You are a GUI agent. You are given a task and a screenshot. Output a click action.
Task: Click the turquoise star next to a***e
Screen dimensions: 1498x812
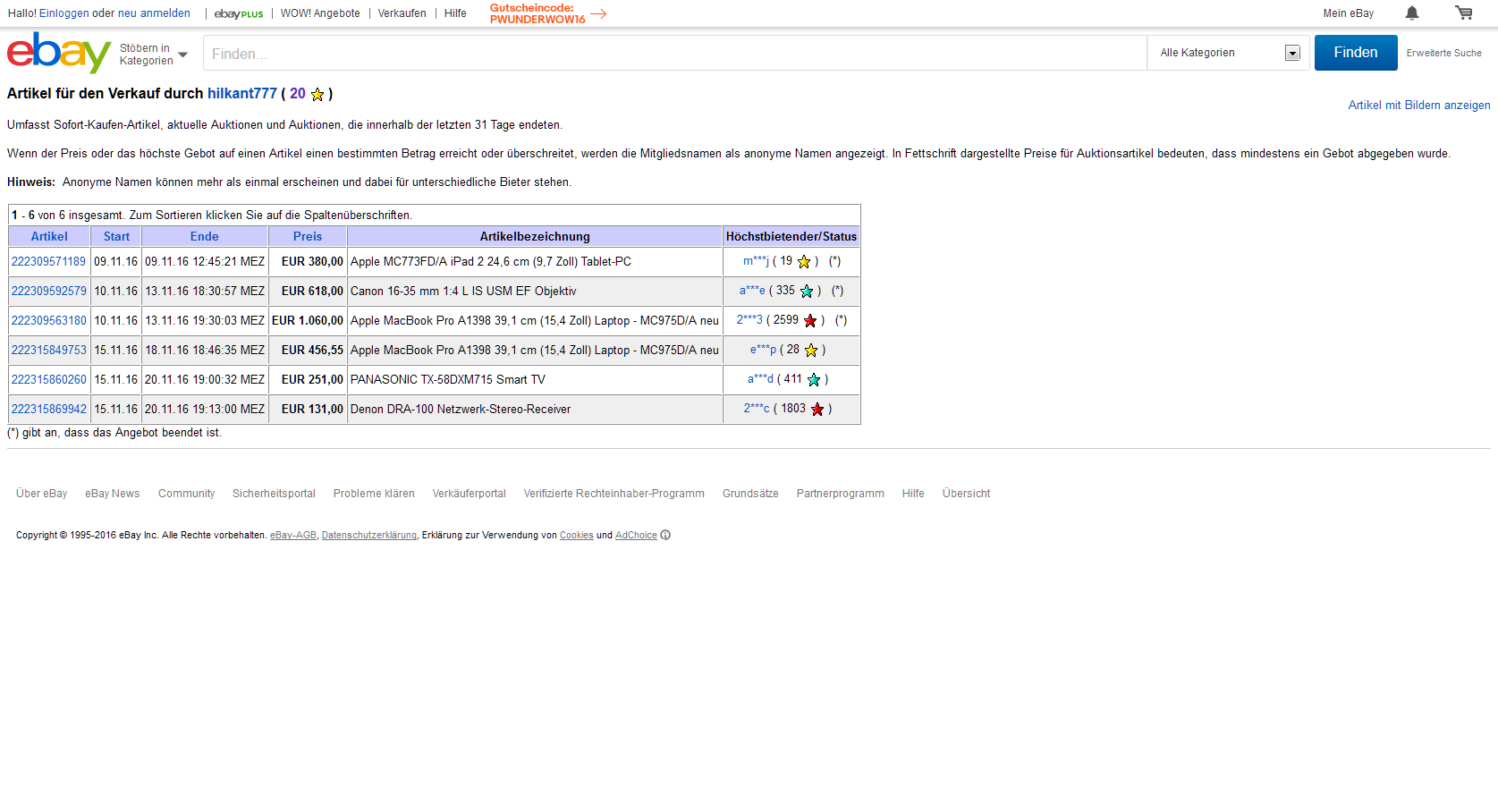[x=807, y=292]
